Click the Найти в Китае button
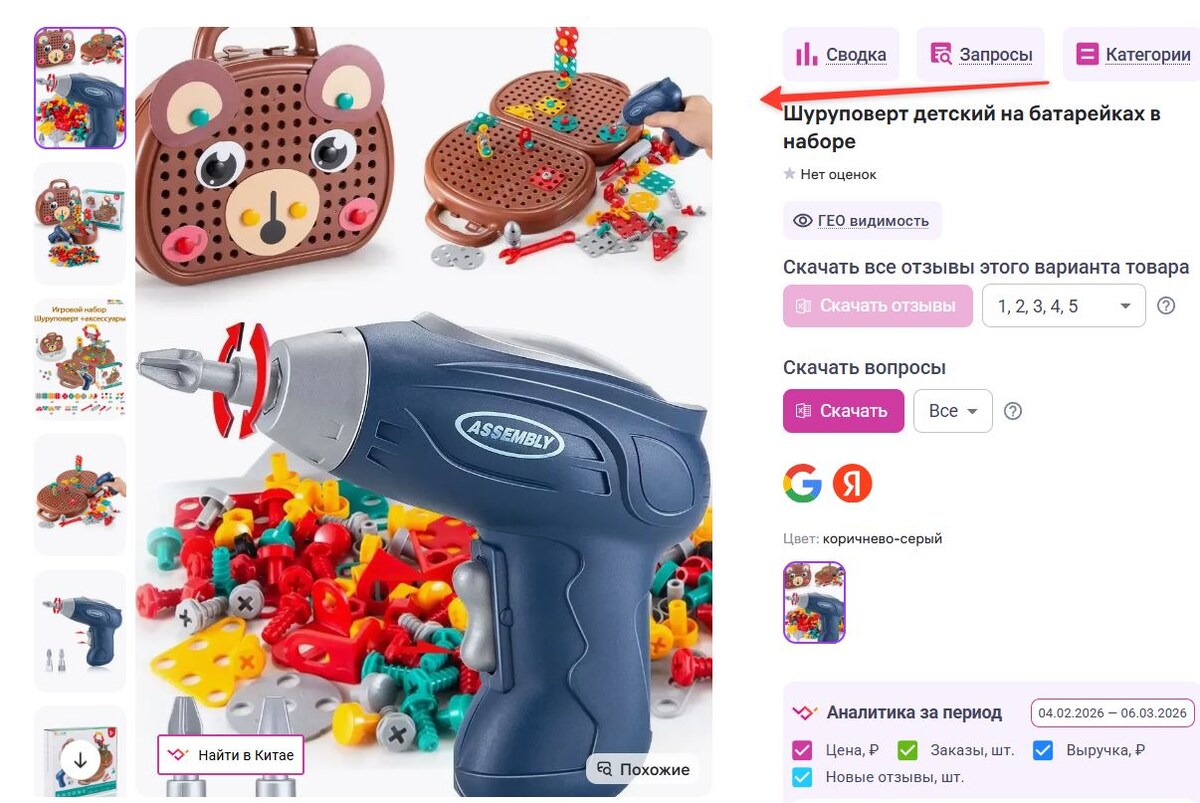Viewport: 1200px width, 803px height. tap(230, 755)
